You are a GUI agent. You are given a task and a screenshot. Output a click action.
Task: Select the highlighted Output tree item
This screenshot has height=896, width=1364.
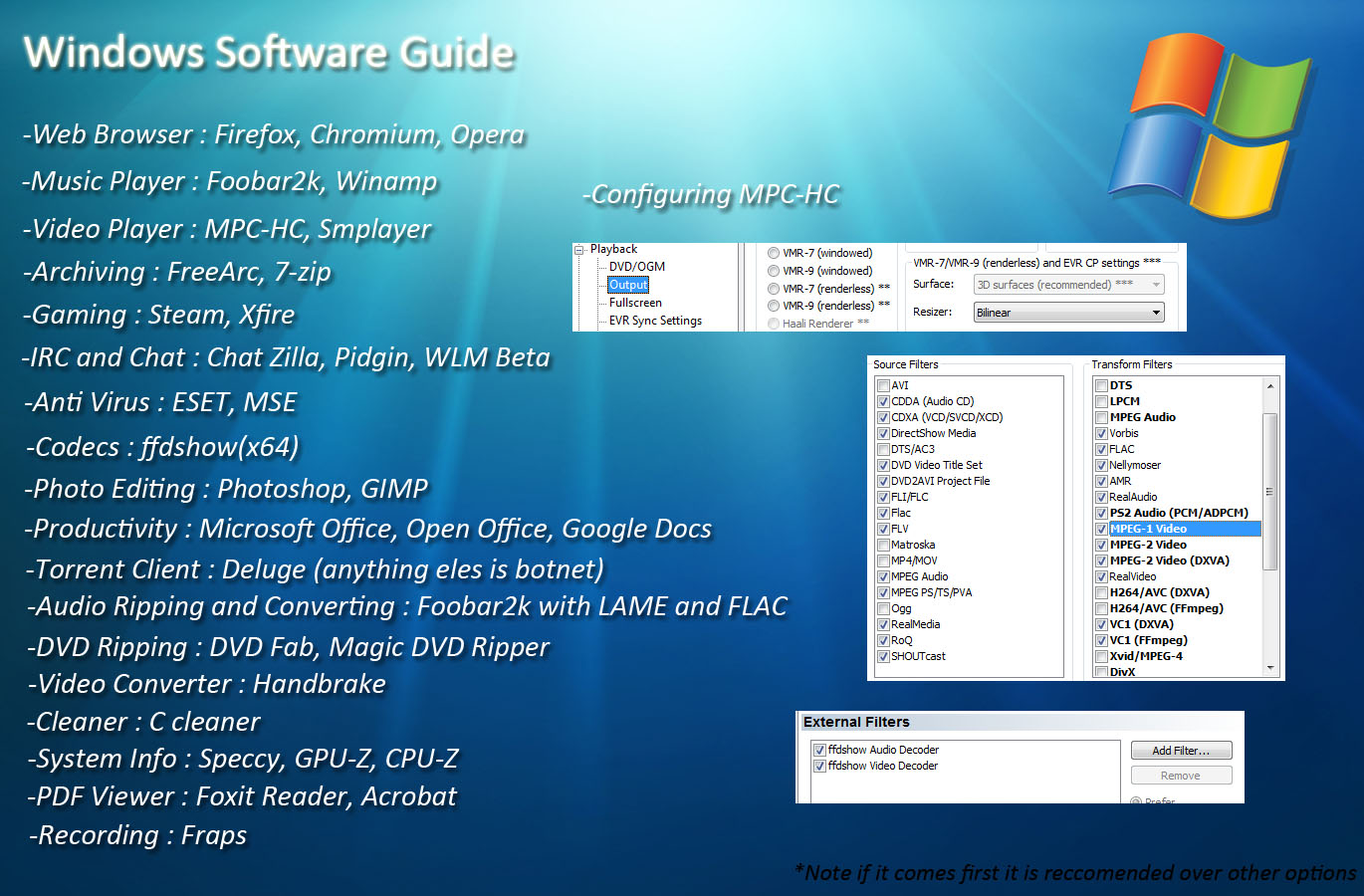coord(628,285)
